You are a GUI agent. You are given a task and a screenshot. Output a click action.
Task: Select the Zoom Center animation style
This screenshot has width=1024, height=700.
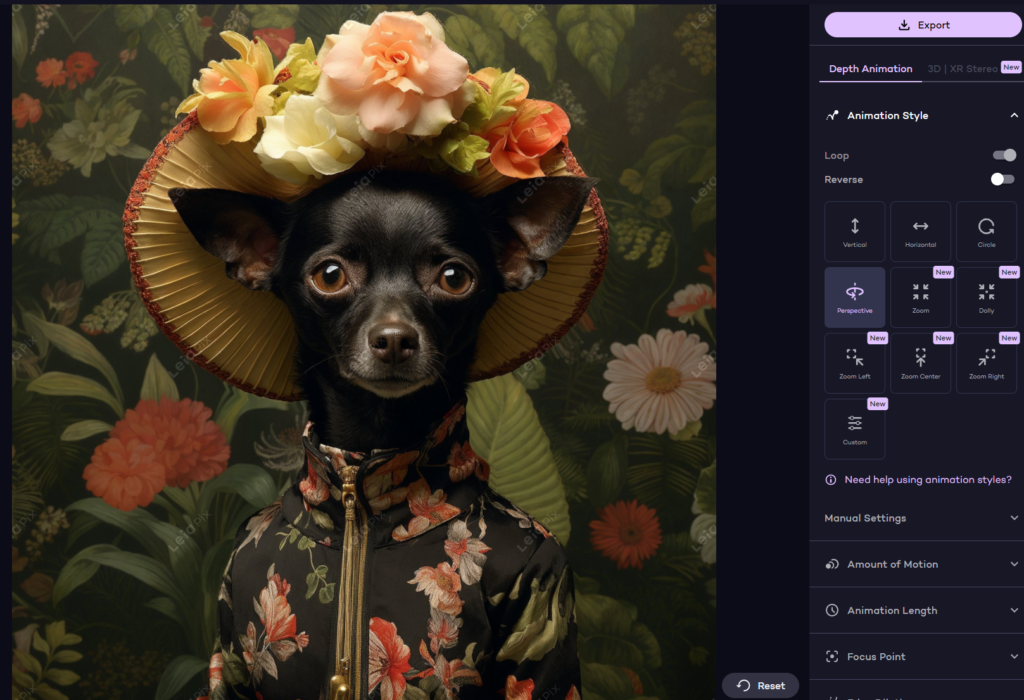[920, 363]
